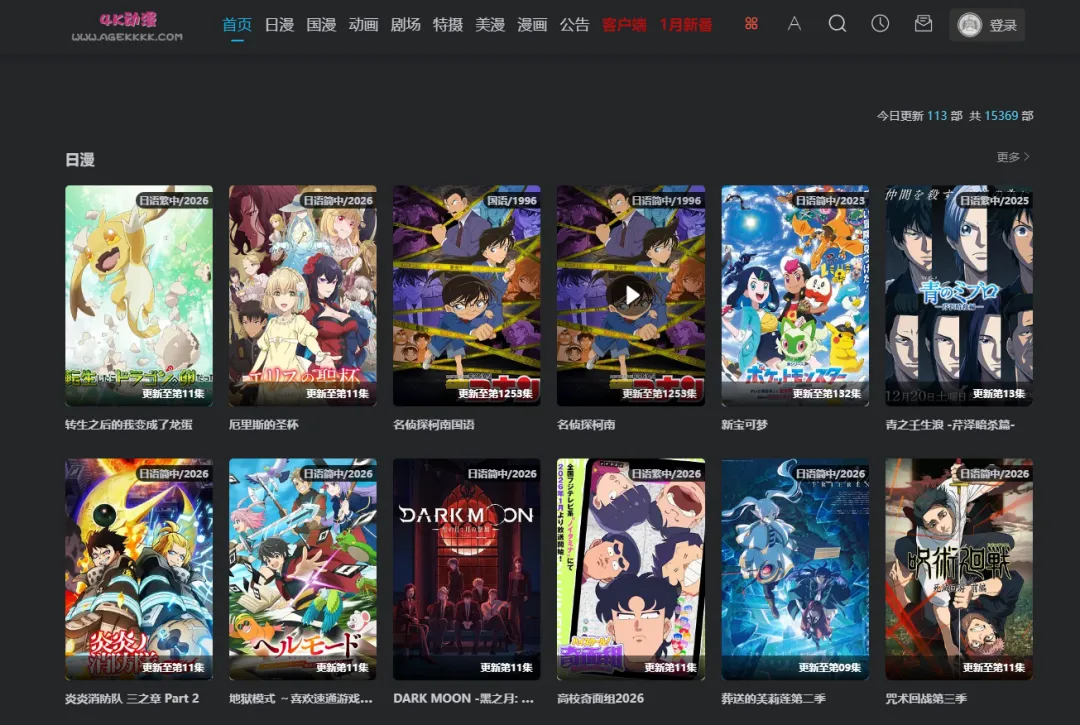Toggle the font language A icon
The width and height of the screenshot is (1080, 725).
(794, 24)
